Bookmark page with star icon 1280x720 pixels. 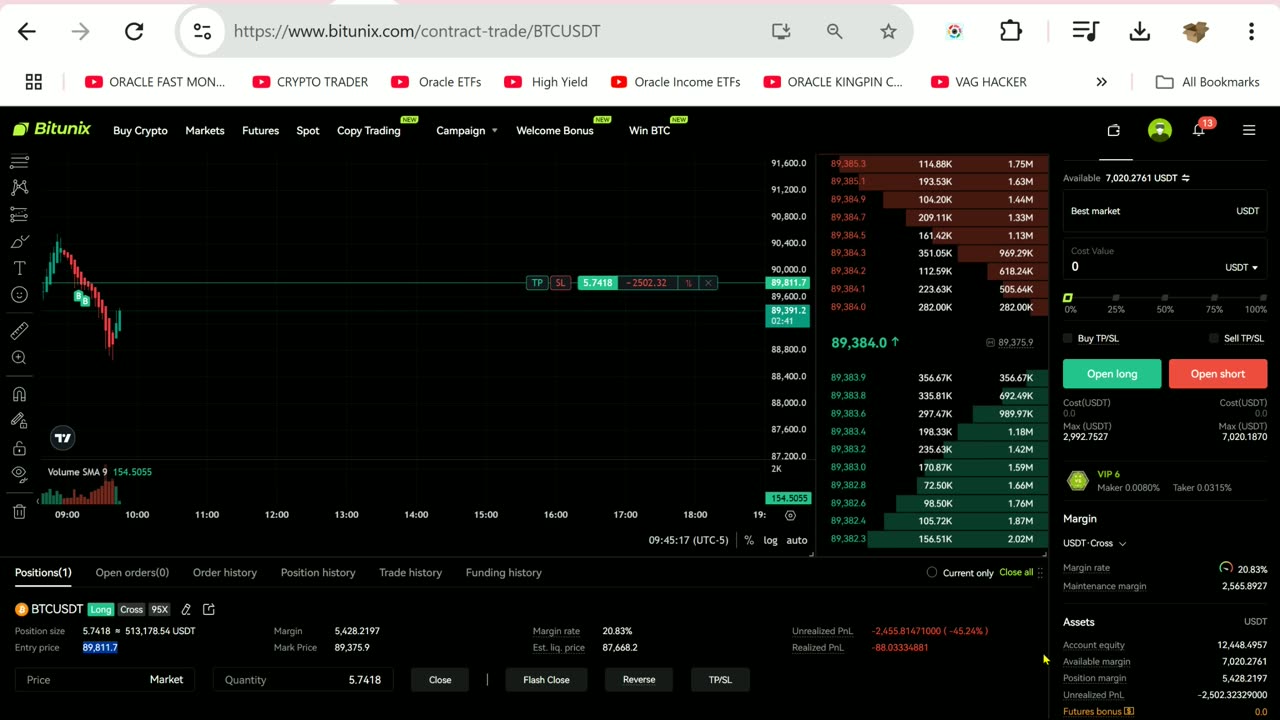(x=888, y=31)
